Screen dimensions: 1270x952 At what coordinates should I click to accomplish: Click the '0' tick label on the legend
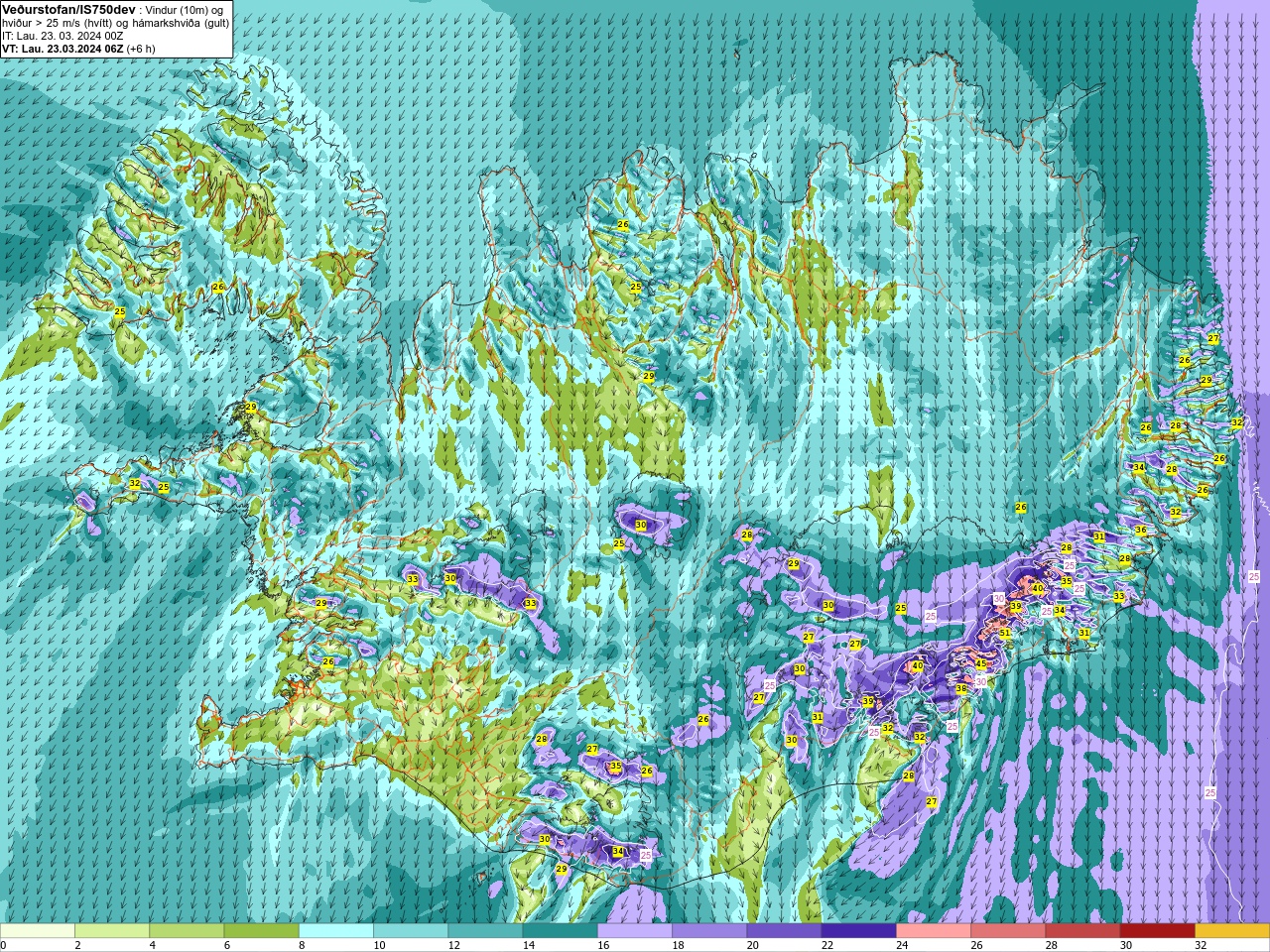pyautogui.click(x=3, y=945)
